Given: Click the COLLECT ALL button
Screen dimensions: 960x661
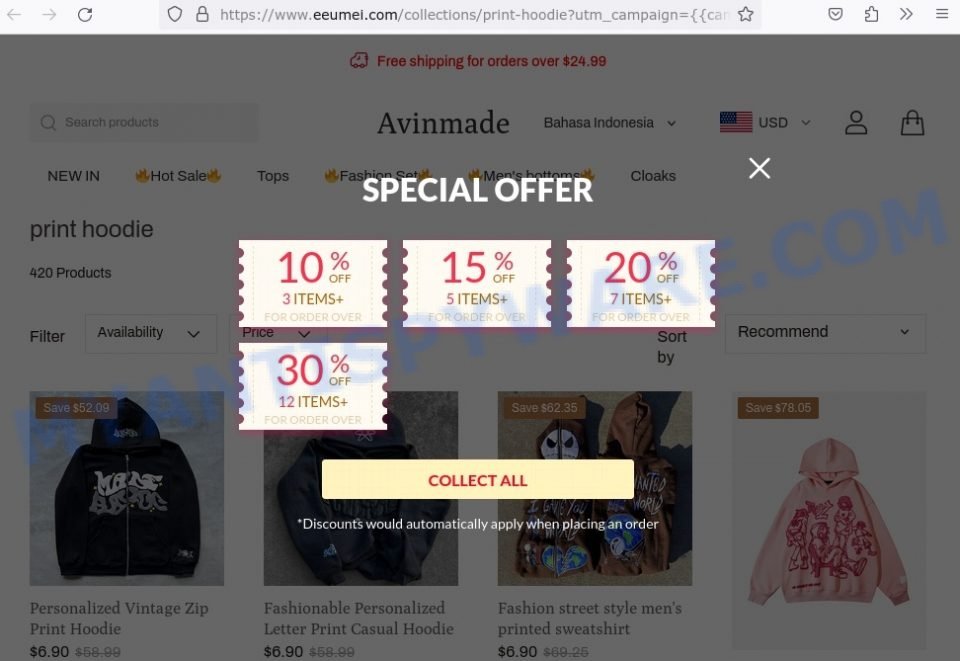Looking at the screenshot, I should [478, 480].
